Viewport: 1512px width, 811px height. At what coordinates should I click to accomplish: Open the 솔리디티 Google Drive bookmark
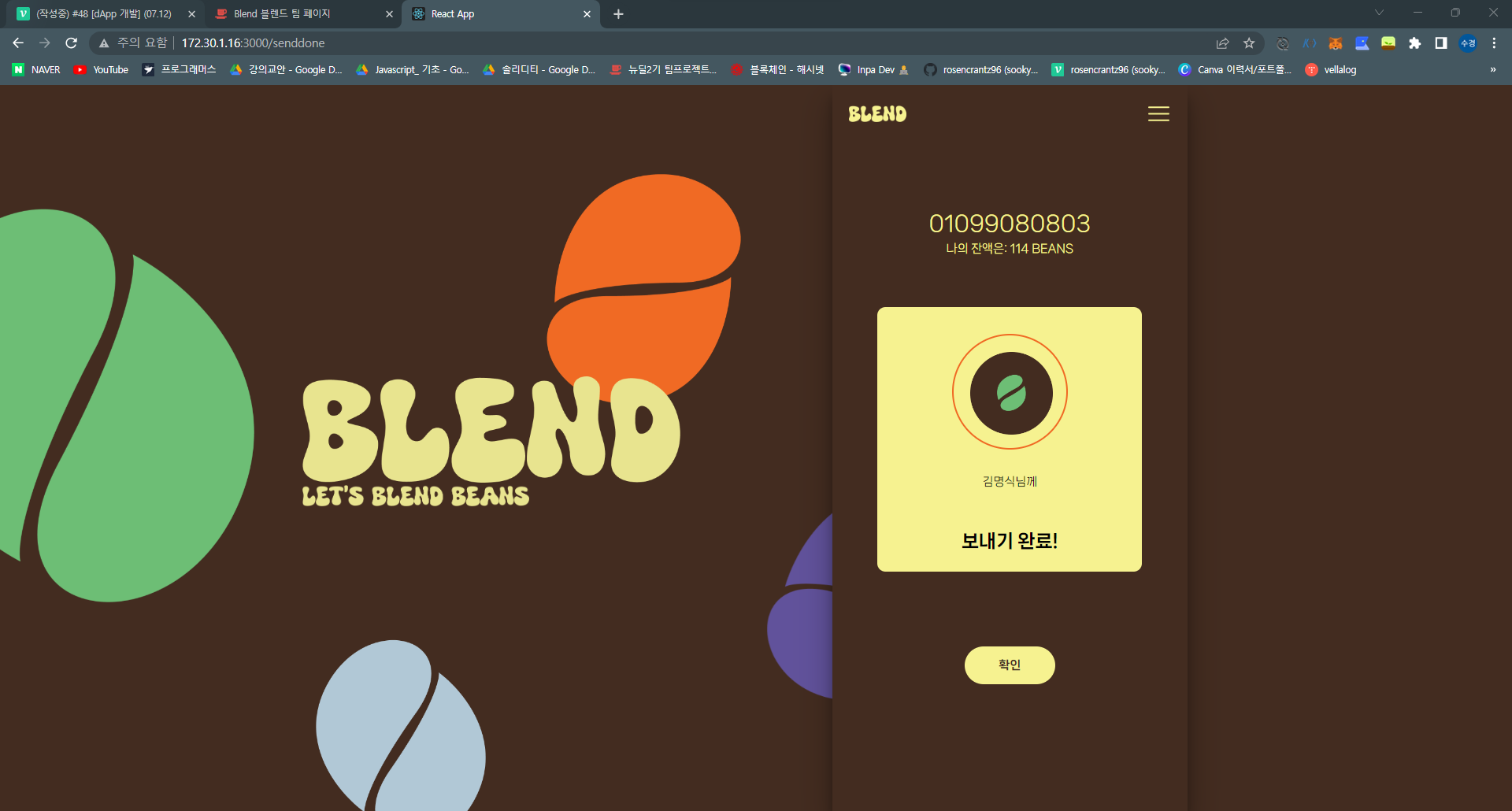coord(539,70)
